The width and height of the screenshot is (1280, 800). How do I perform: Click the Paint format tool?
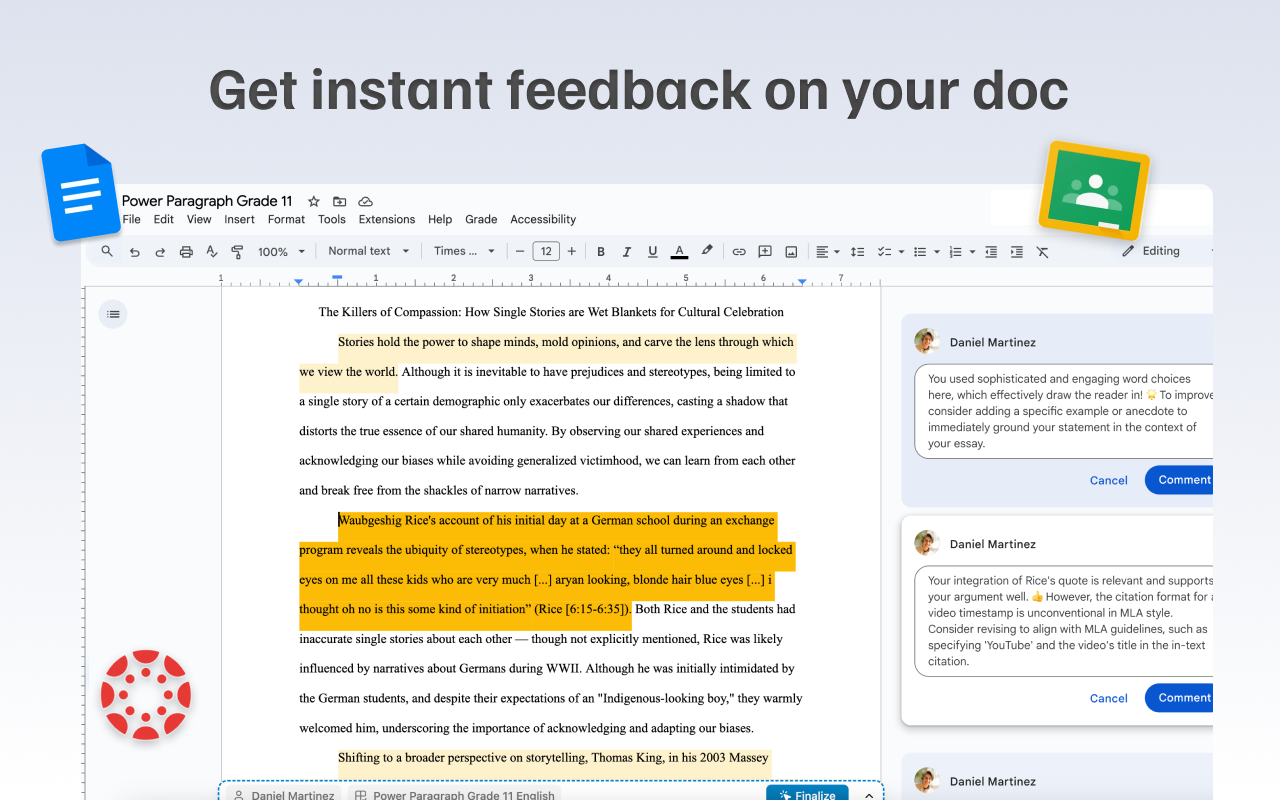(x=237, y=251)
